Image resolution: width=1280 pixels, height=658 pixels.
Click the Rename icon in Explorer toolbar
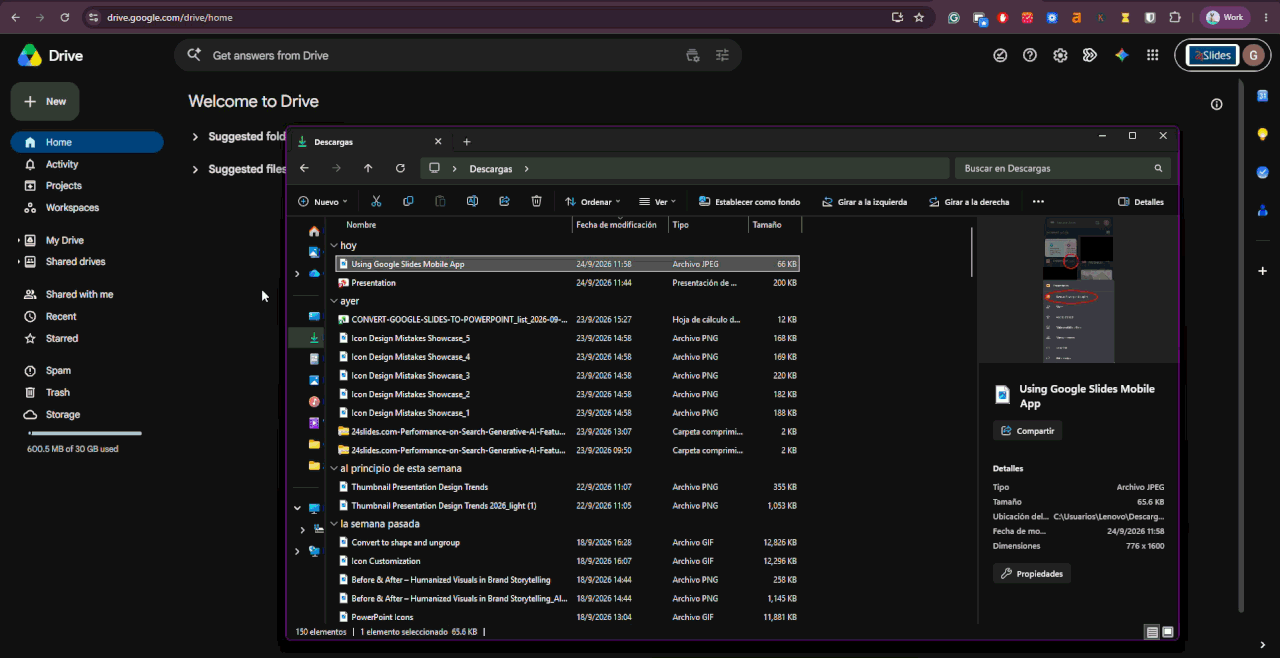pos(472,201)
